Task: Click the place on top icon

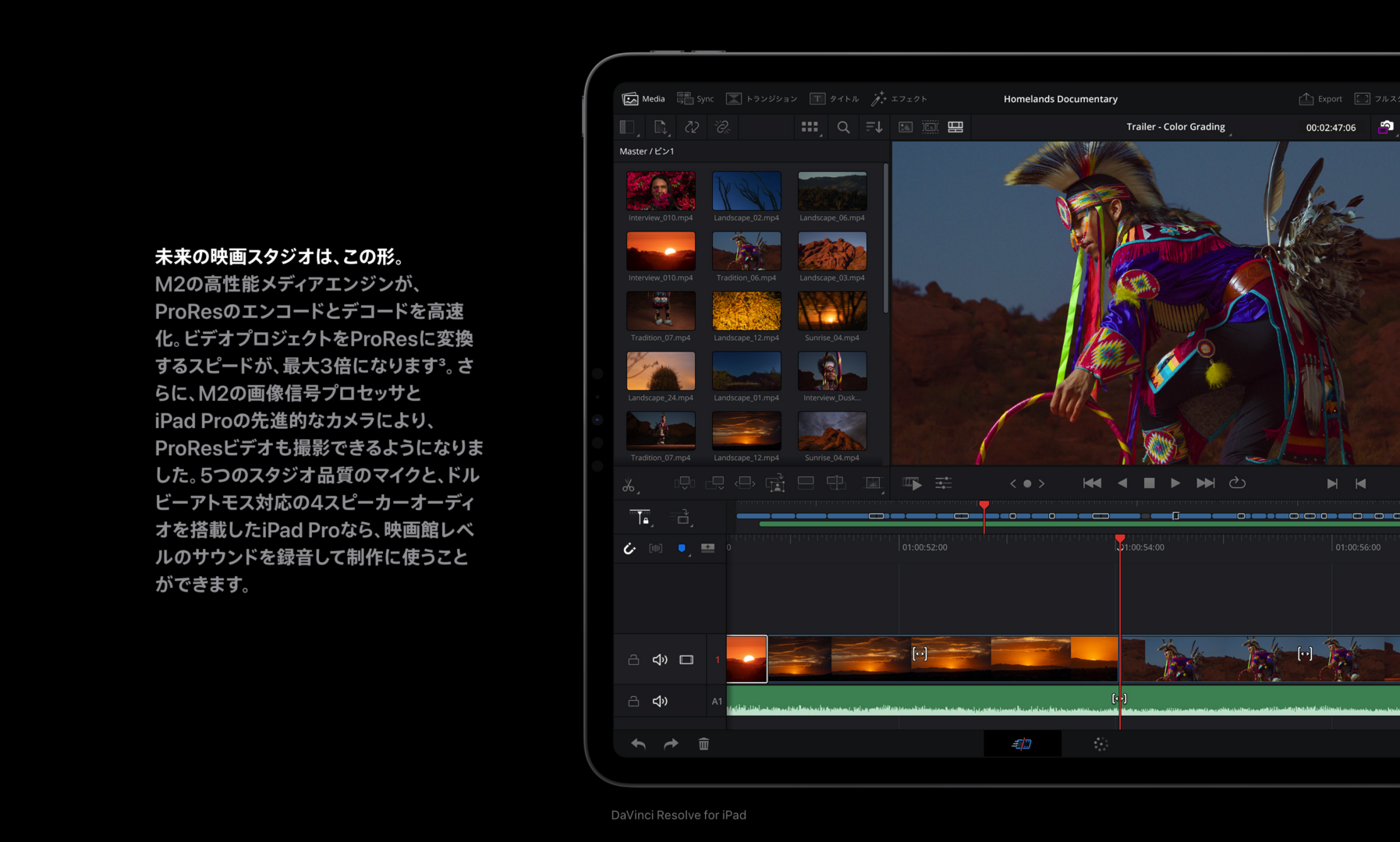Action: [x=806, y=483]
